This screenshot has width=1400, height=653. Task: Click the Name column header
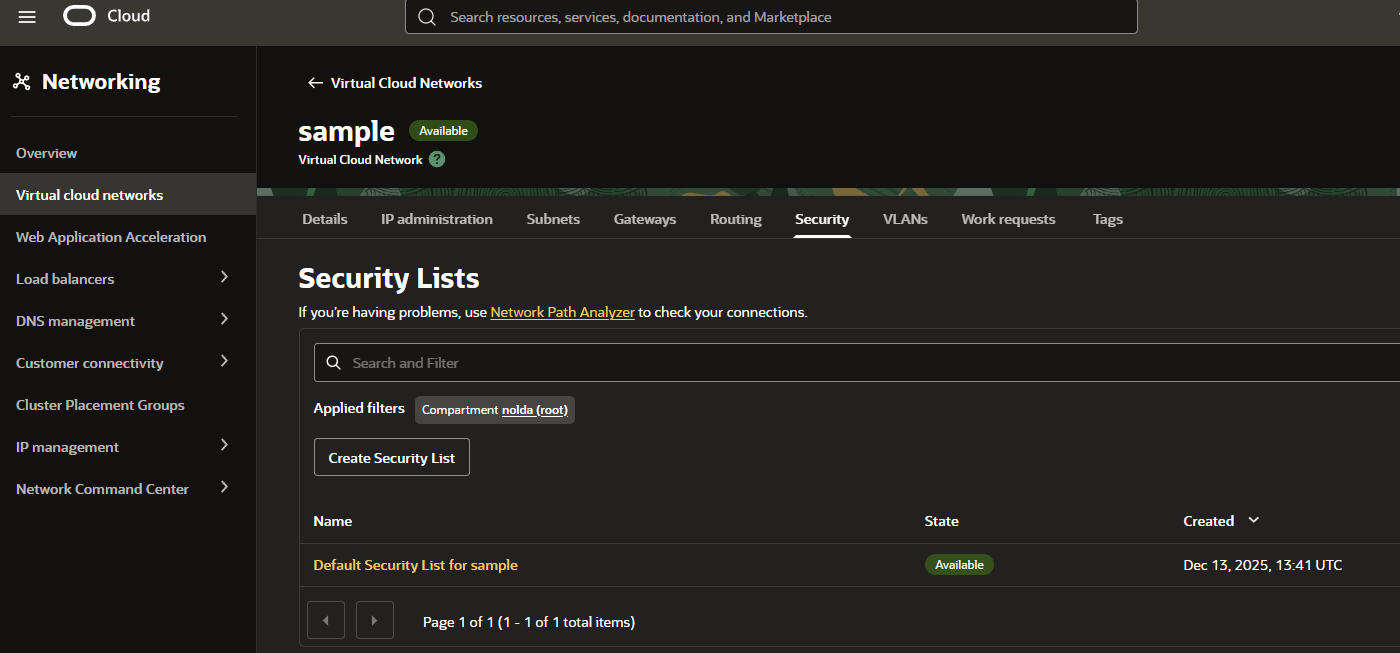tap(333, 521)
